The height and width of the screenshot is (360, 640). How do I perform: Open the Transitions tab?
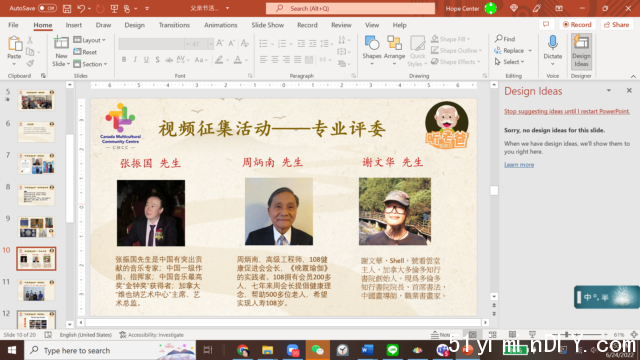pos(174,25)
